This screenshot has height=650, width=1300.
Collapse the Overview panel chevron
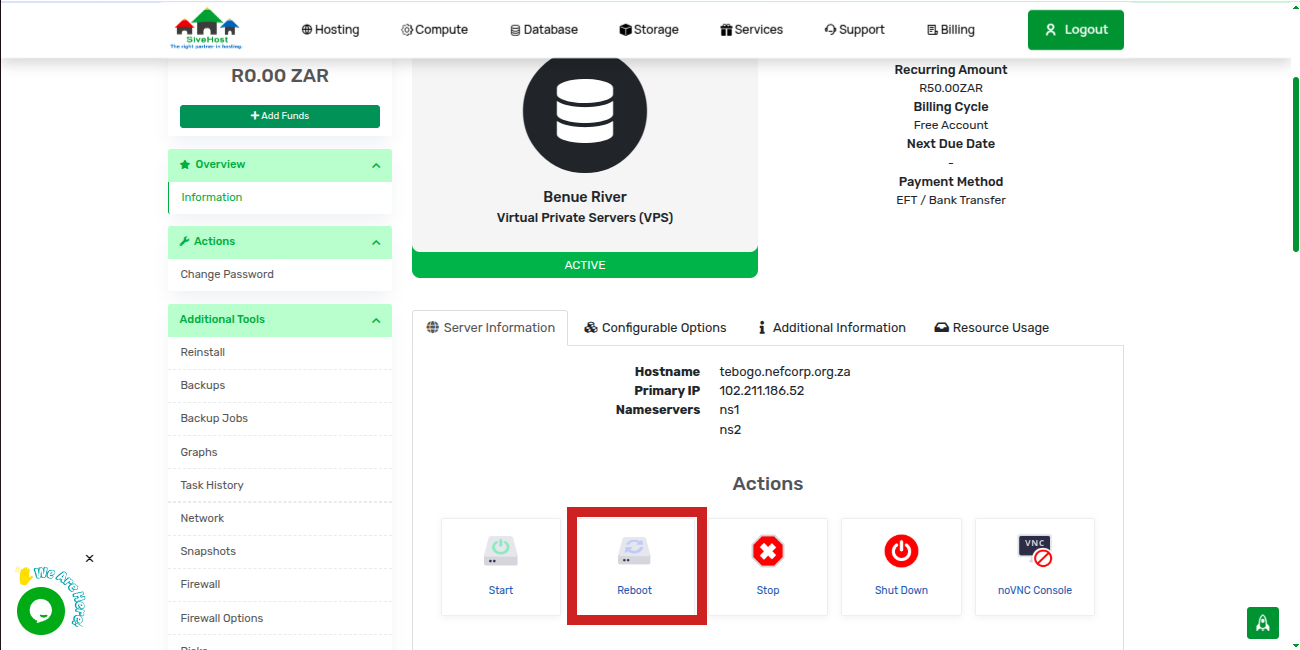(x=376, y=166)
